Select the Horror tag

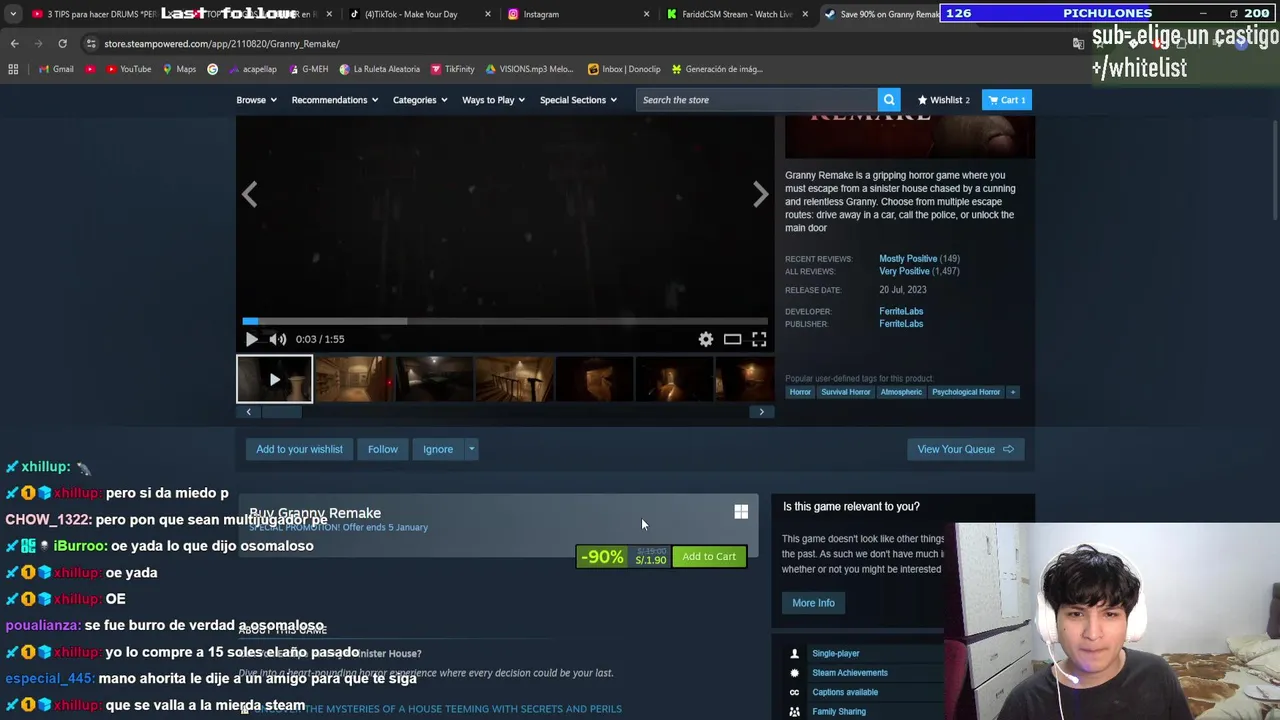click(800, 392)
